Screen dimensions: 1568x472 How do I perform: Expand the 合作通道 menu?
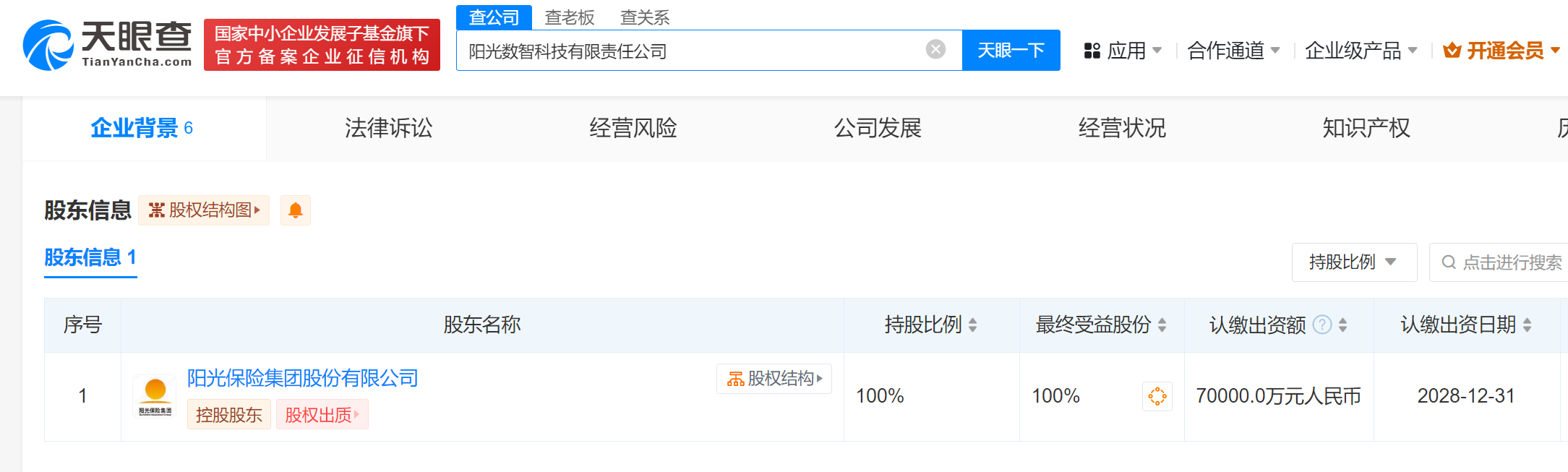1233,51
